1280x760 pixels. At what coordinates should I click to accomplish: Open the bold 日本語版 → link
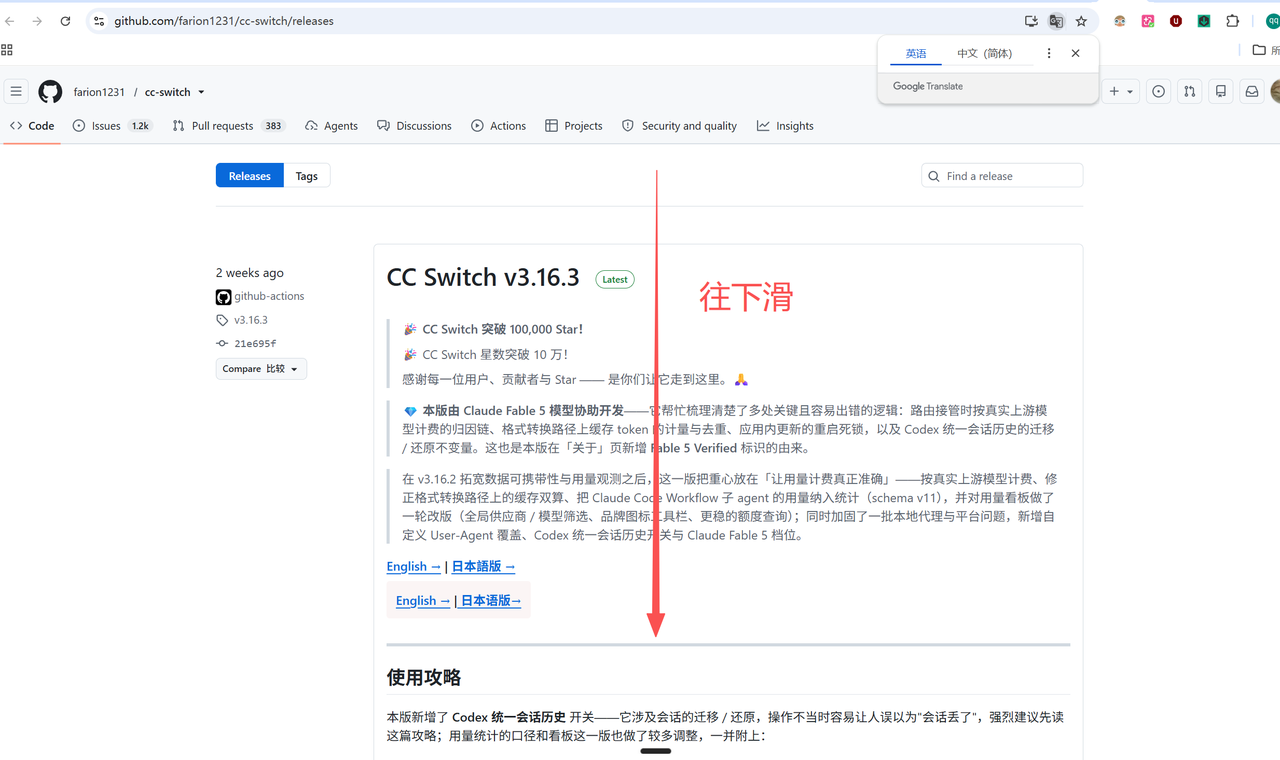point(484,566)
